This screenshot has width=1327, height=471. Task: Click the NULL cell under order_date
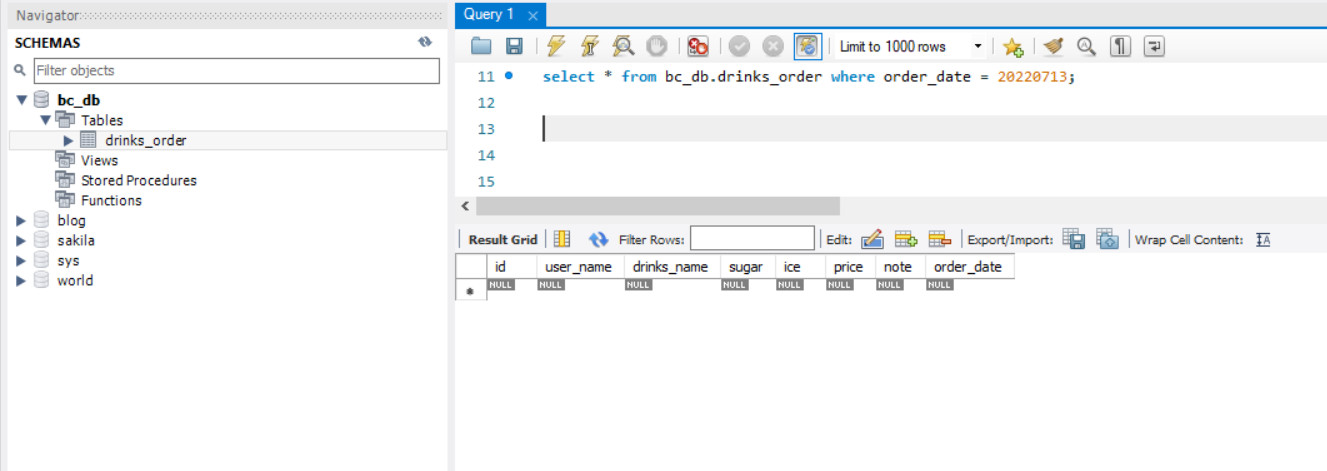click(940, 285)
